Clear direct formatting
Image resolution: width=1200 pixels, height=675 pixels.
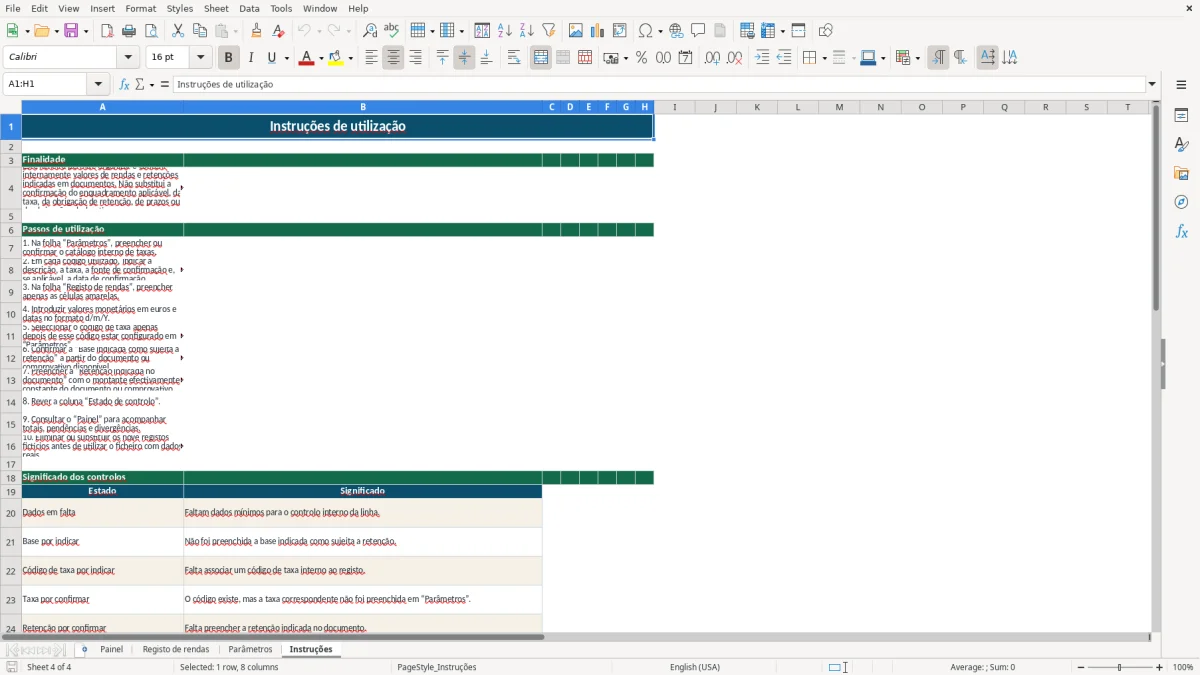coord(279,31)
